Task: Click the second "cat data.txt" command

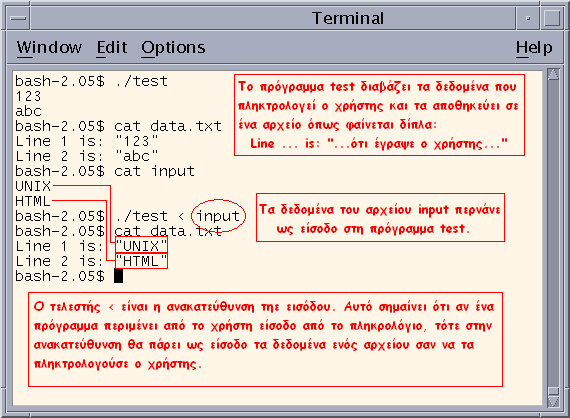Action: coord(168,231)
